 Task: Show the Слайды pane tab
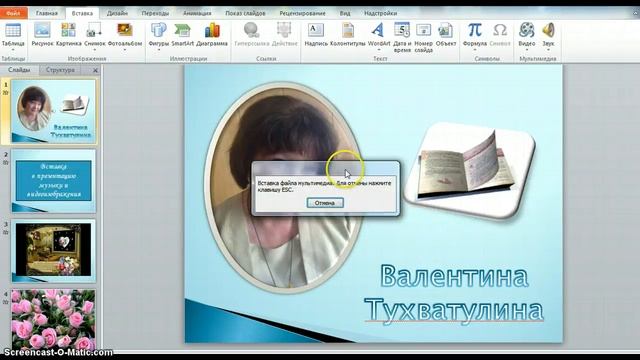click(x=19, y=70)
